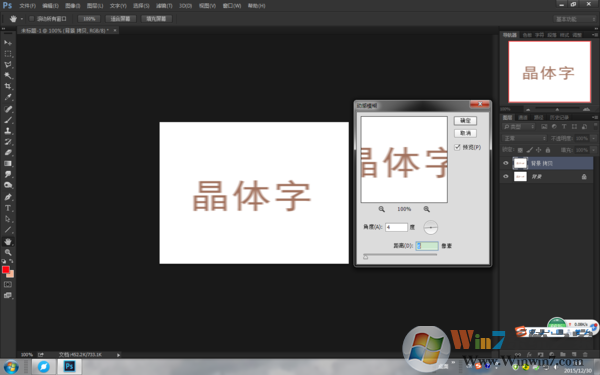This screenshot has height=375, width=600.
Task: Select the Healing Brush tool
Action: coord(8,109)
